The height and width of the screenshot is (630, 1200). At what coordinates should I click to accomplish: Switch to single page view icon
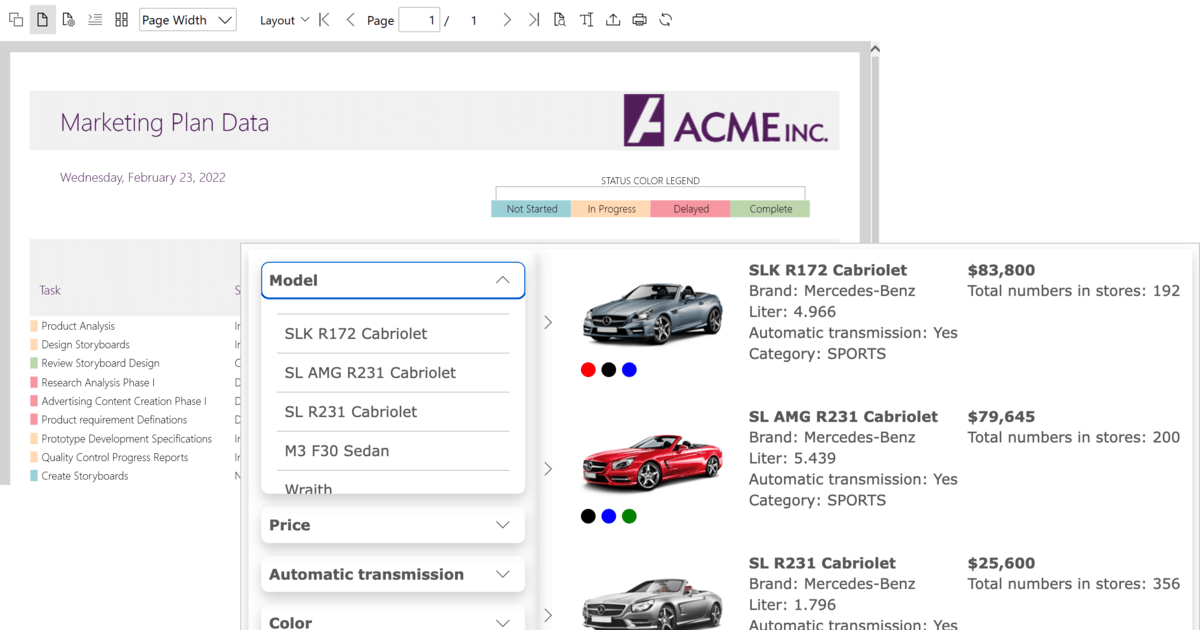coord(42,20)
